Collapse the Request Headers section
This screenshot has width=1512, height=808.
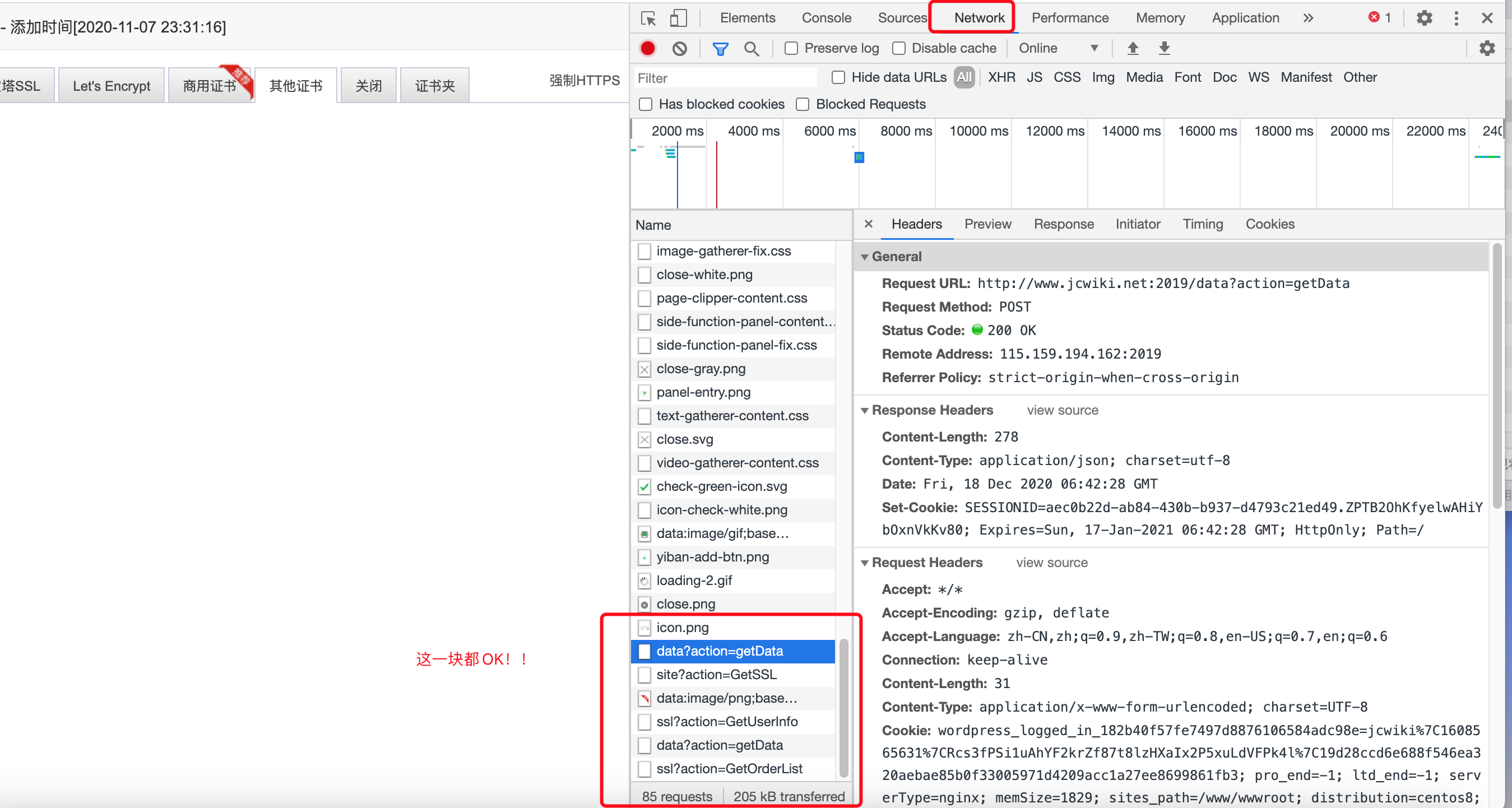(x=865, y=563)
